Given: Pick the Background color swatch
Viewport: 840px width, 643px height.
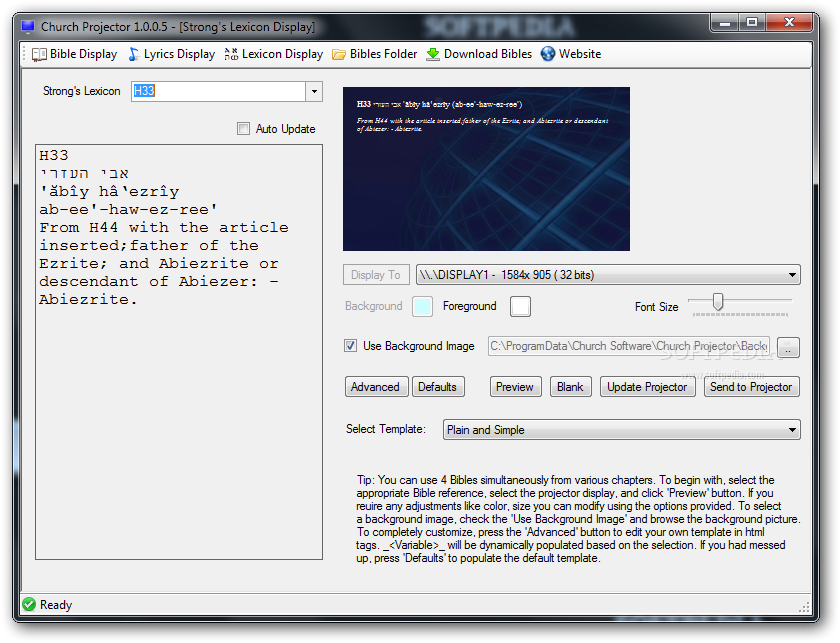Looking at the screenshot, I should point(422,306).
